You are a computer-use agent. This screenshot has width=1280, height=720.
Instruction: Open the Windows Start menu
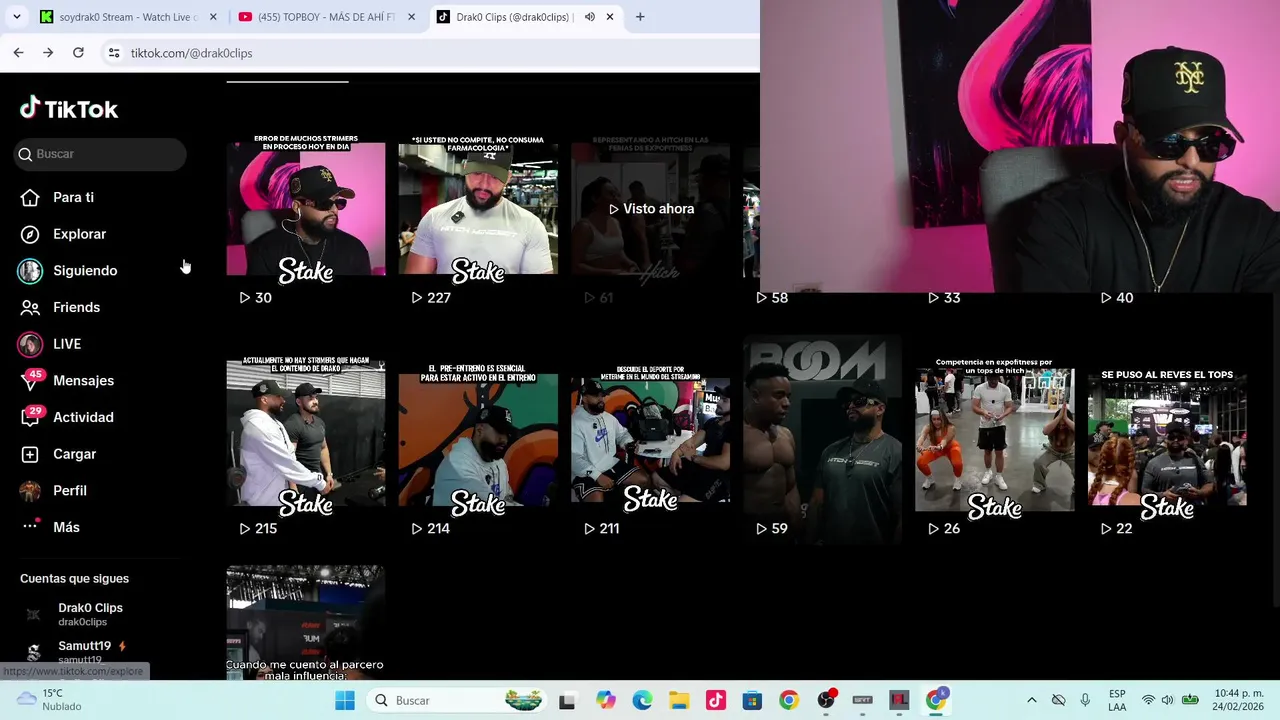345,700
